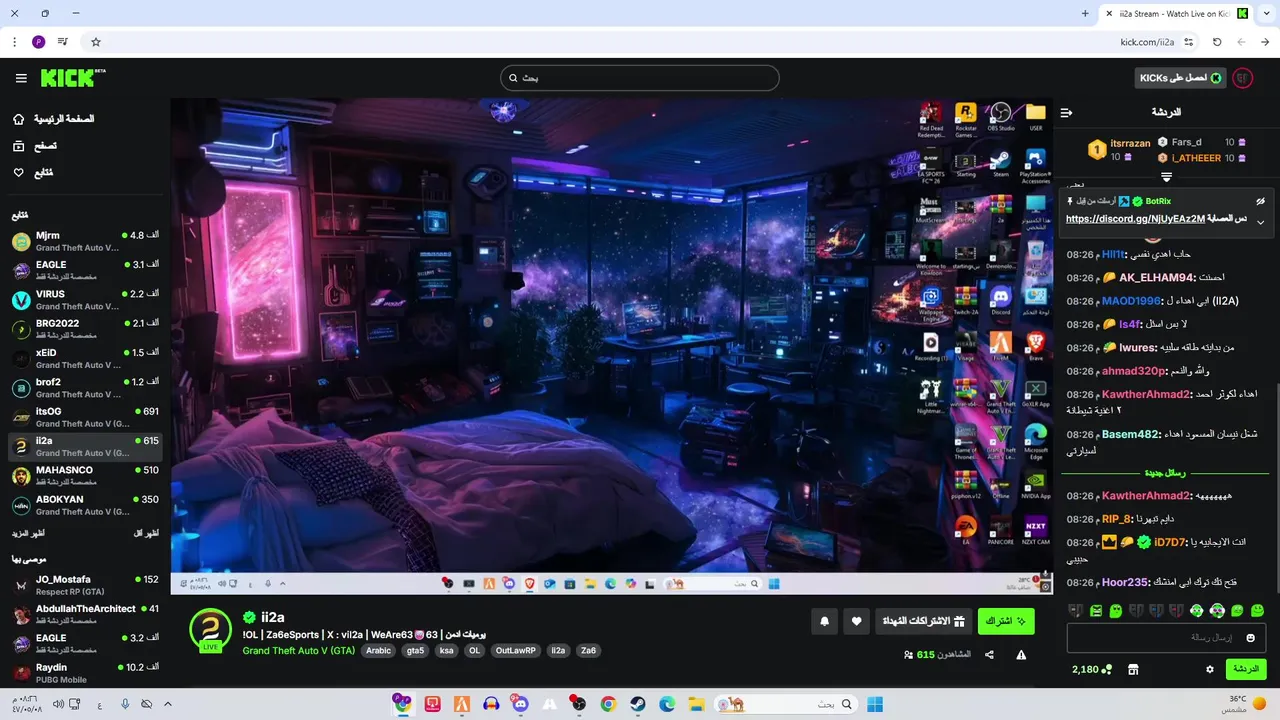1280x720 pixels.
Task: Collapse the chat panel with arrow icon
Action: 1066,112
